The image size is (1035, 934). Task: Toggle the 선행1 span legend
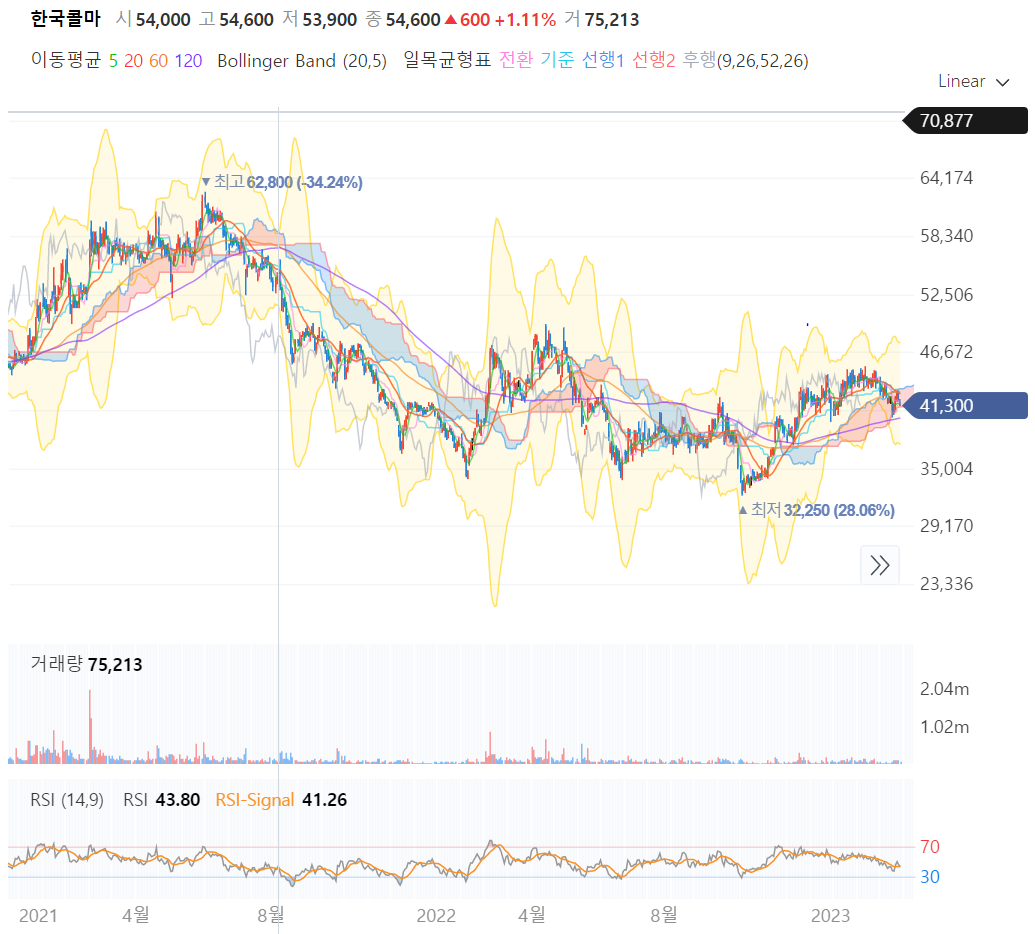pyautogui.click(x=603, y=60)
